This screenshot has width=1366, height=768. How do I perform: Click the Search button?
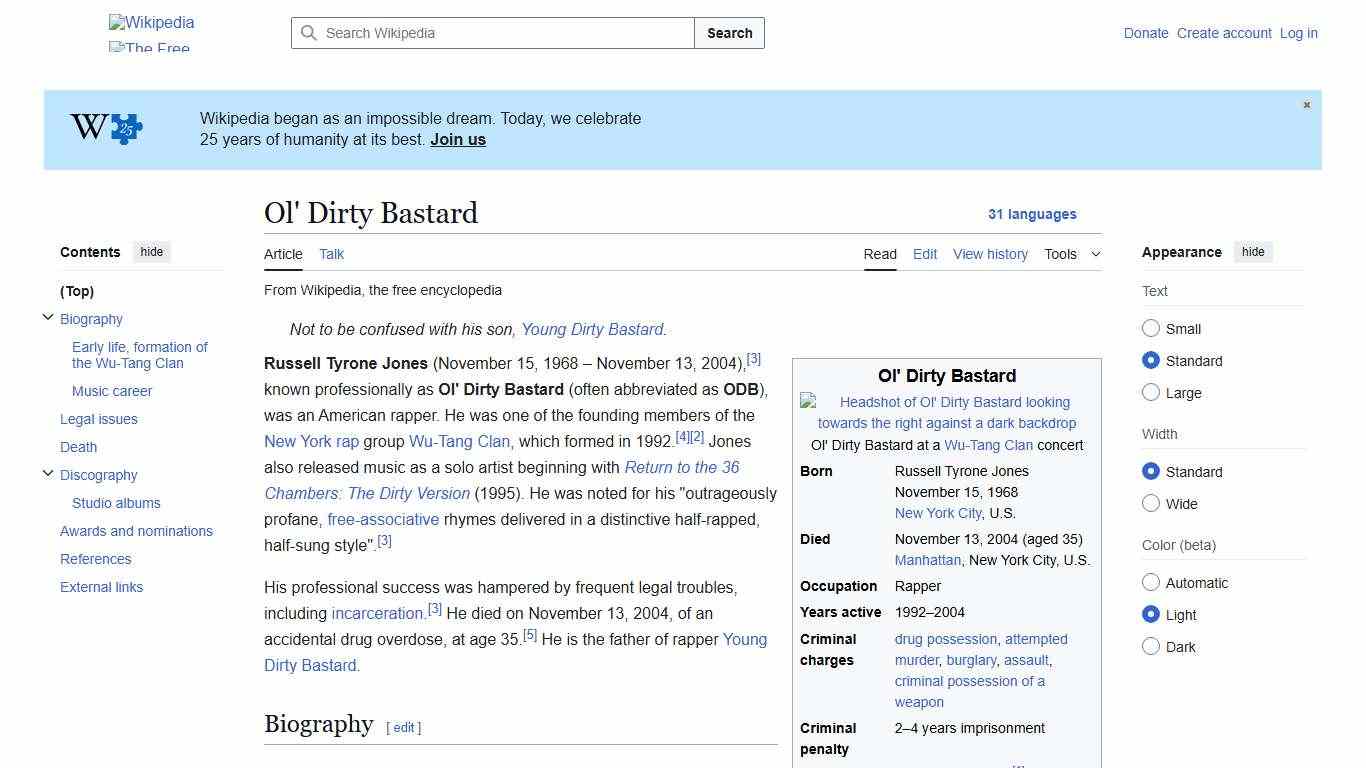pos(729,33)
